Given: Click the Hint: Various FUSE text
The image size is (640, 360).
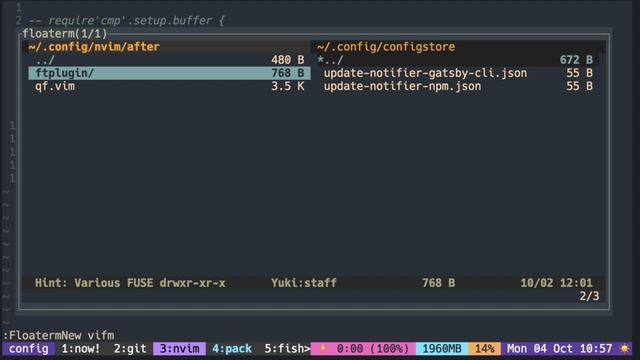Looking at the screenshot, I should click(94, 283).
